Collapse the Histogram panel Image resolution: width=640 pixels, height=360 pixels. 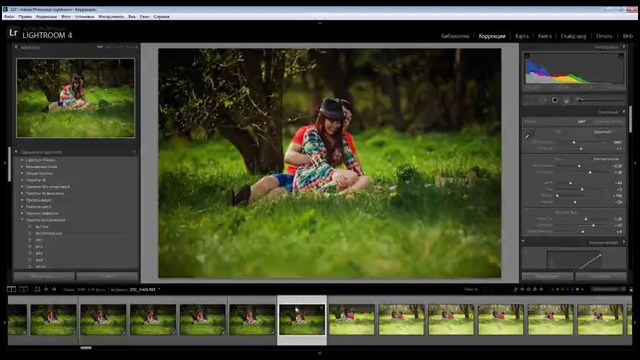pyautogui.click(x=624, y=47)
